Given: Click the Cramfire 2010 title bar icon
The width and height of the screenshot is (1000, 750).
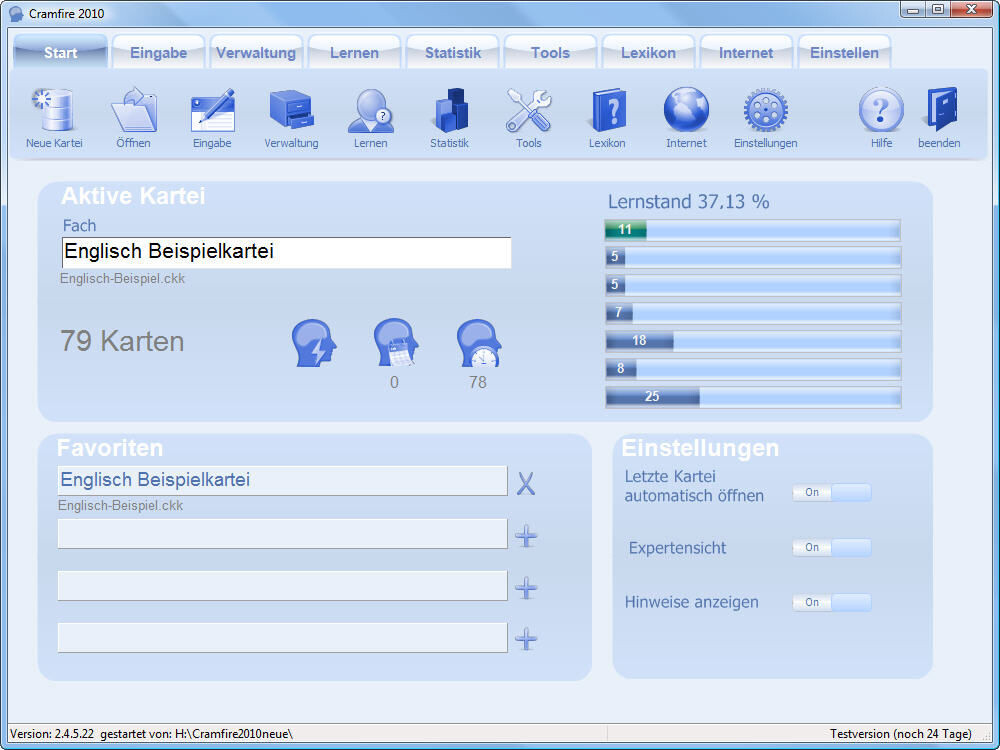Looking at the screenshot, I should point(17,13).
